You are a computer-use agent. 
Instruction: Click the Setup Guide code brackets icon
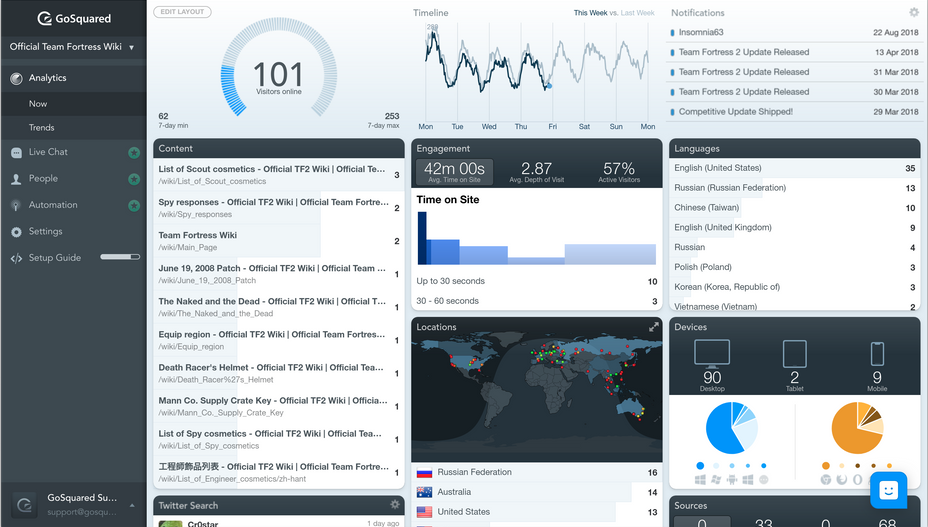tap(17, 258)
